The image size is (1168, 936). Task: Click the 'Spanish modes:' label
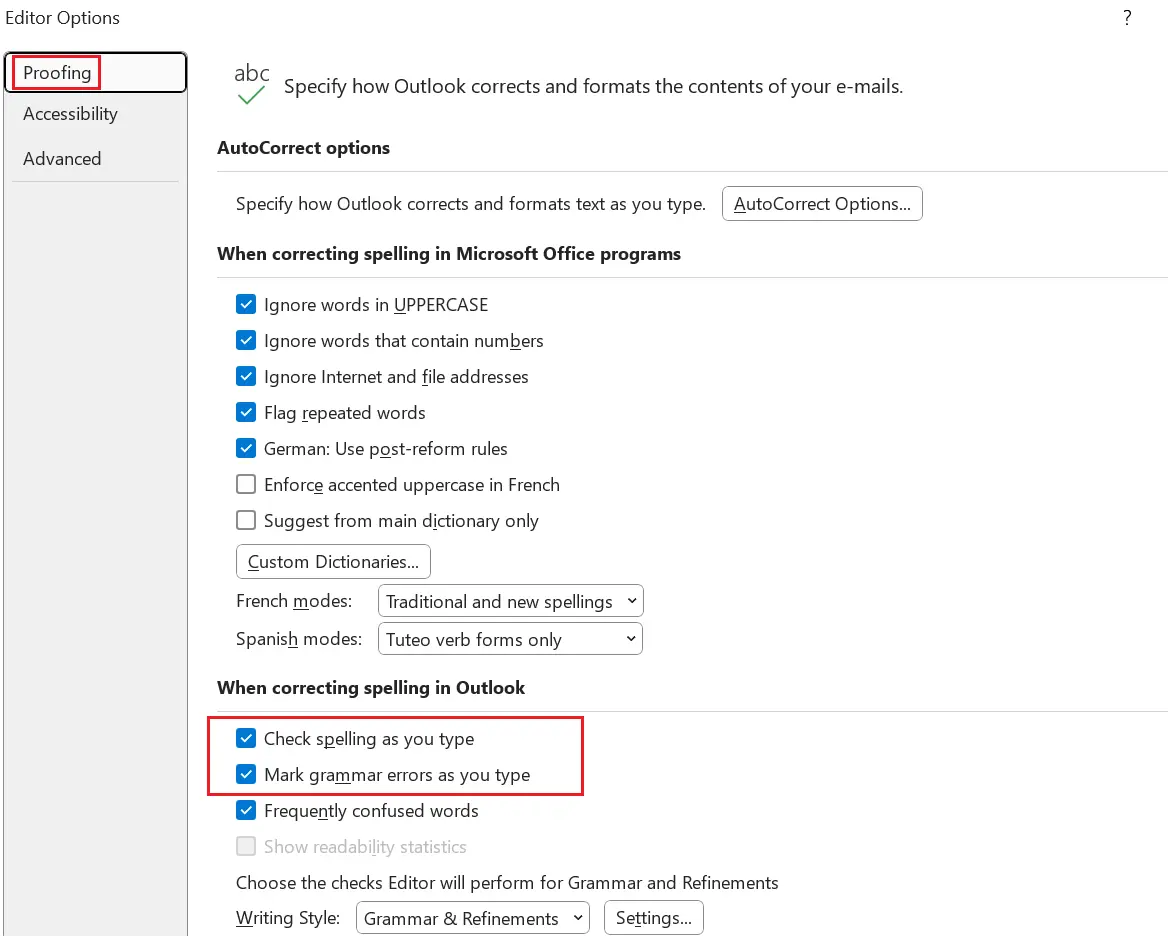pyautogui.click(x=299, y=639)
